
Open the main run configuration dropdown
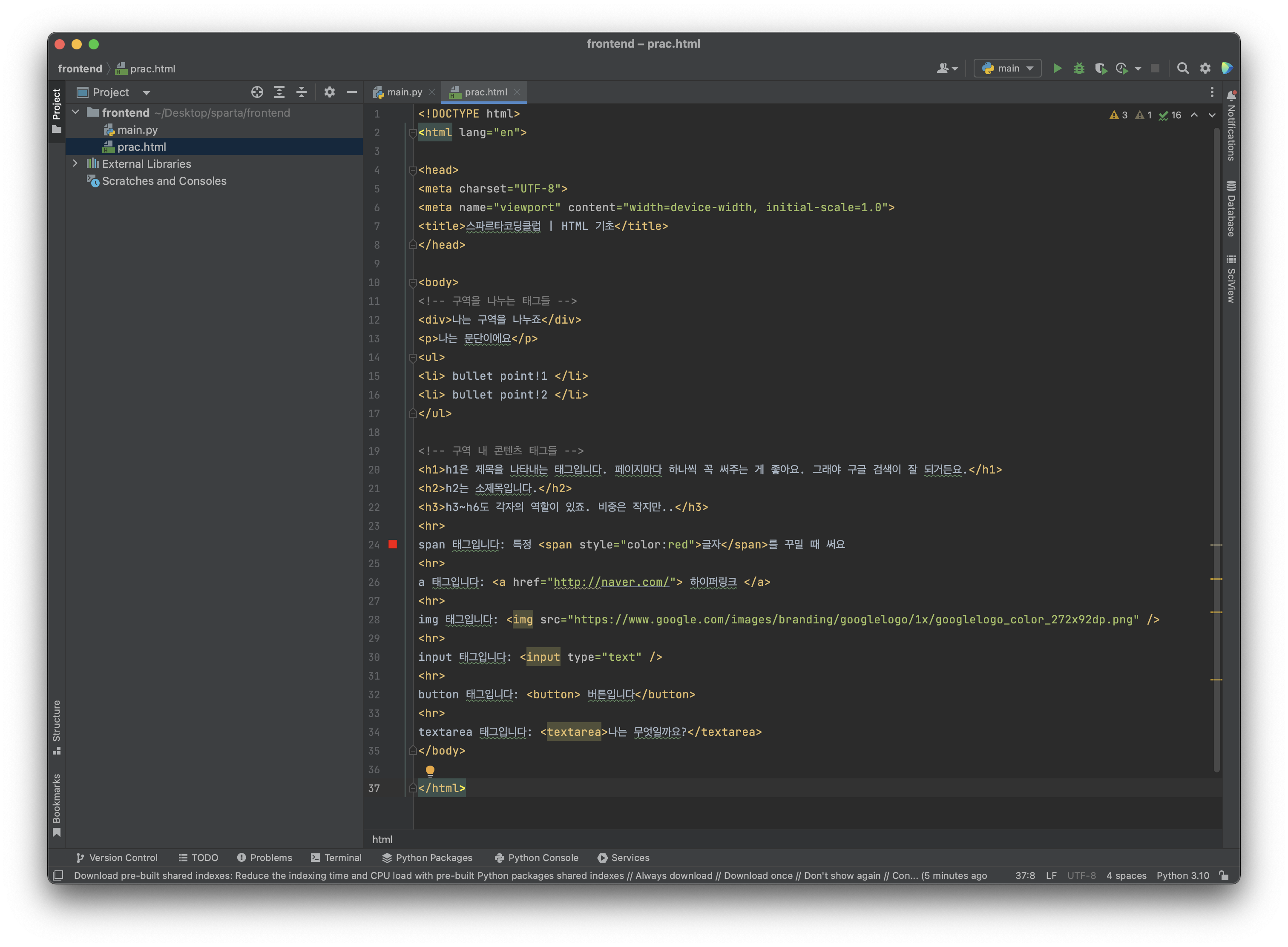point(1008,68)
